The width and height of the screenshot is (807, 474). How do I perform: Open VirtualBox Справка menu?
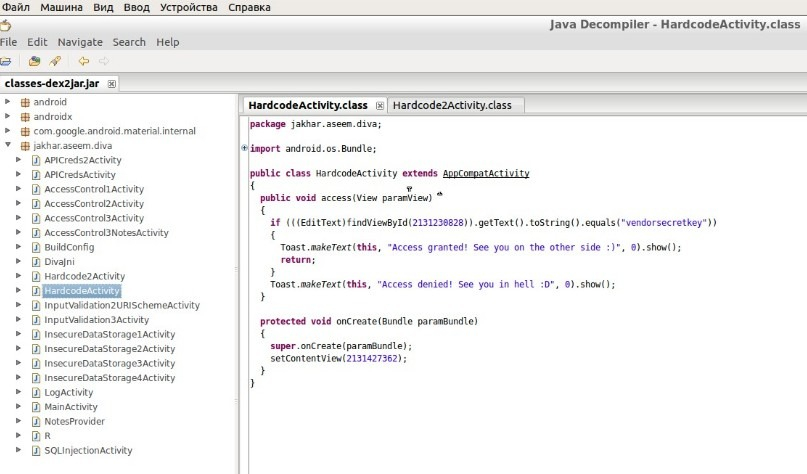coord(249,7)
